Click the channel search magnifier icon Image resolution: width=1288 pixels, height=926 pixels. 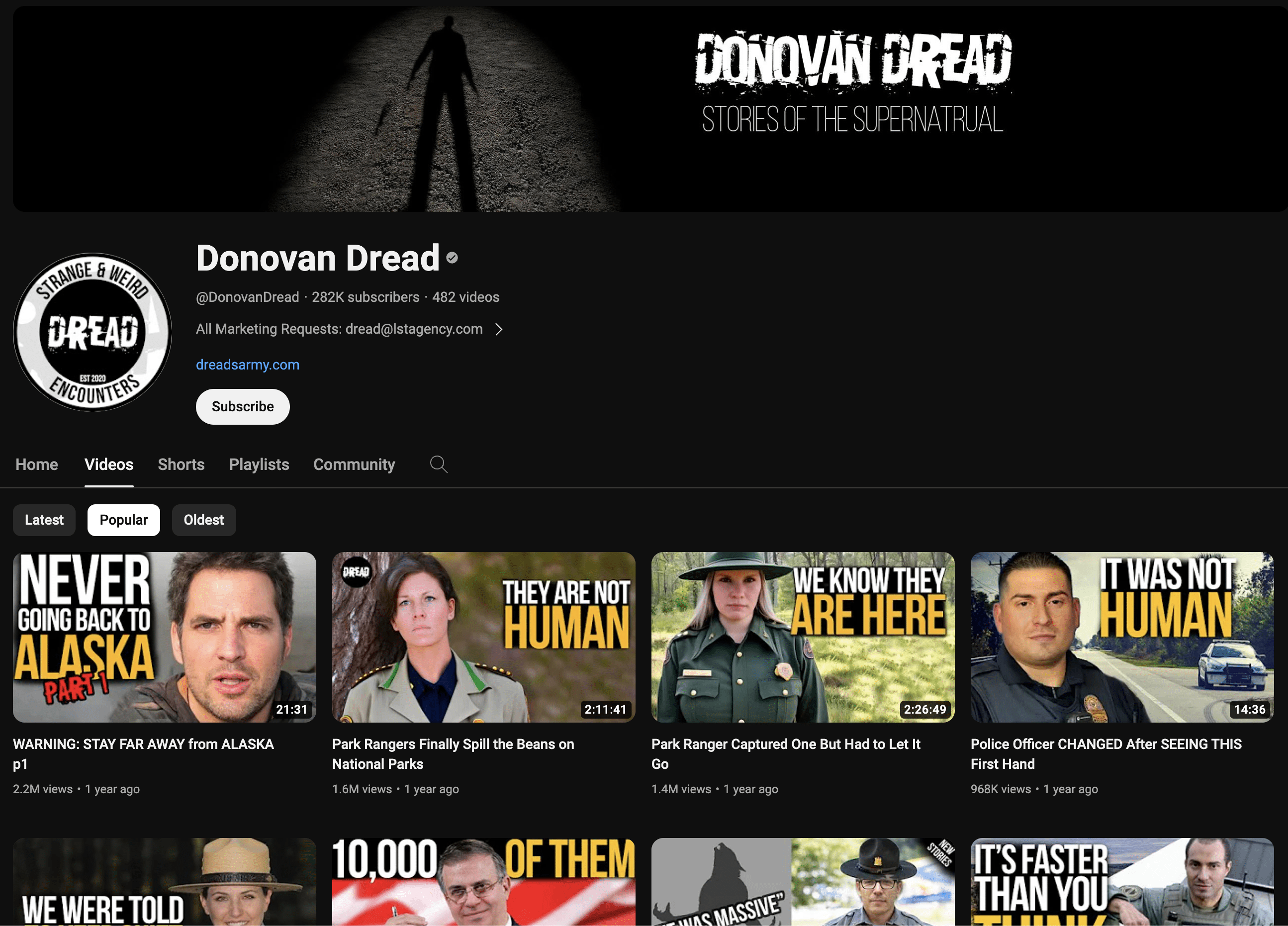[439, 464]
